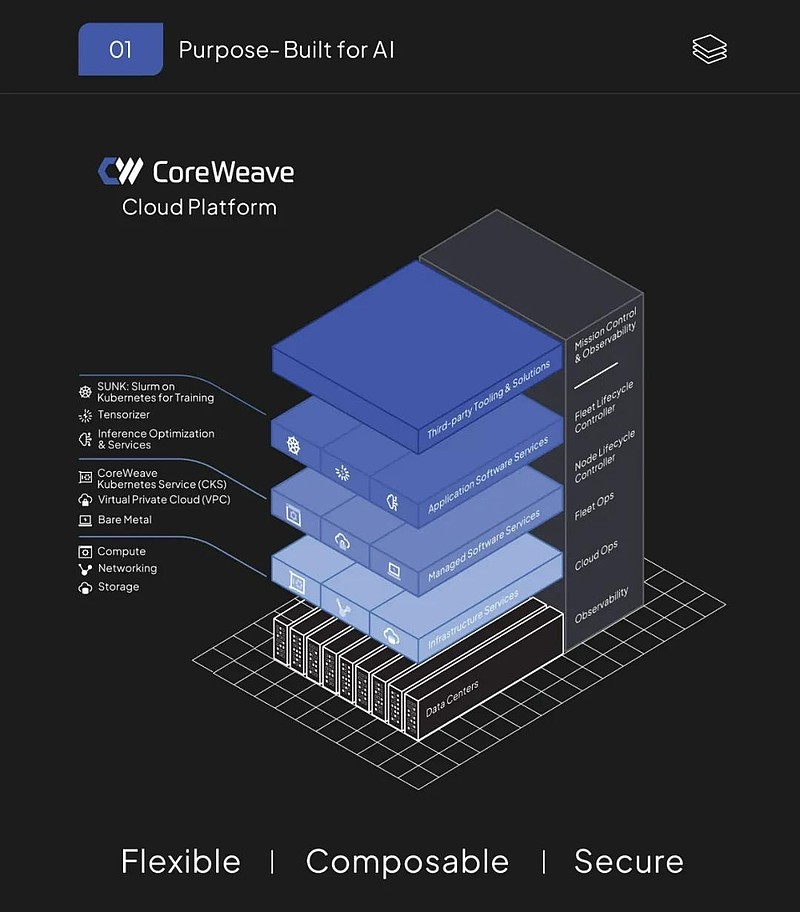Viewport: 800px width, 912px height.
Task: Click CKS icon on Managed Software layer block
Action: [293, 515]
